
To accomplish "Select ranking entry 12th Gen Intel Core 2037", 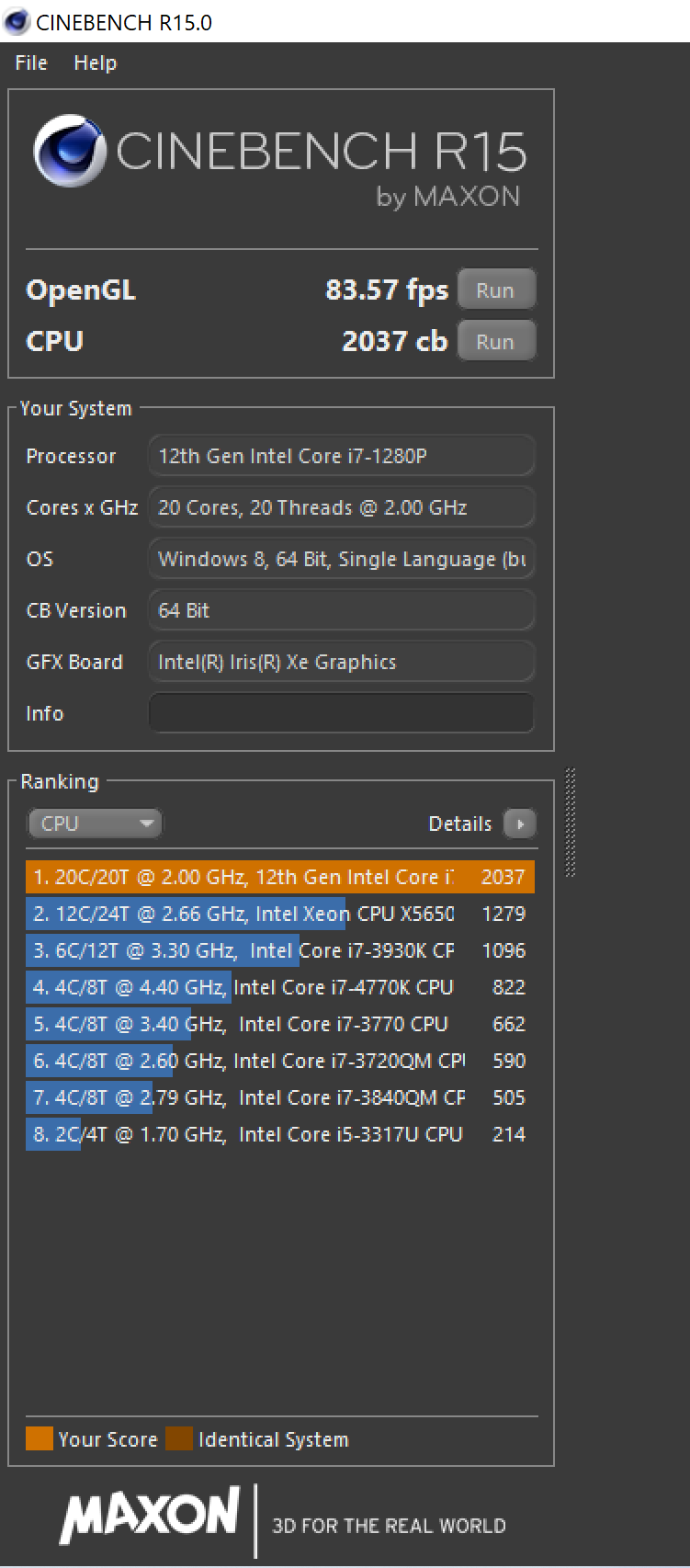I will point(280,877).
